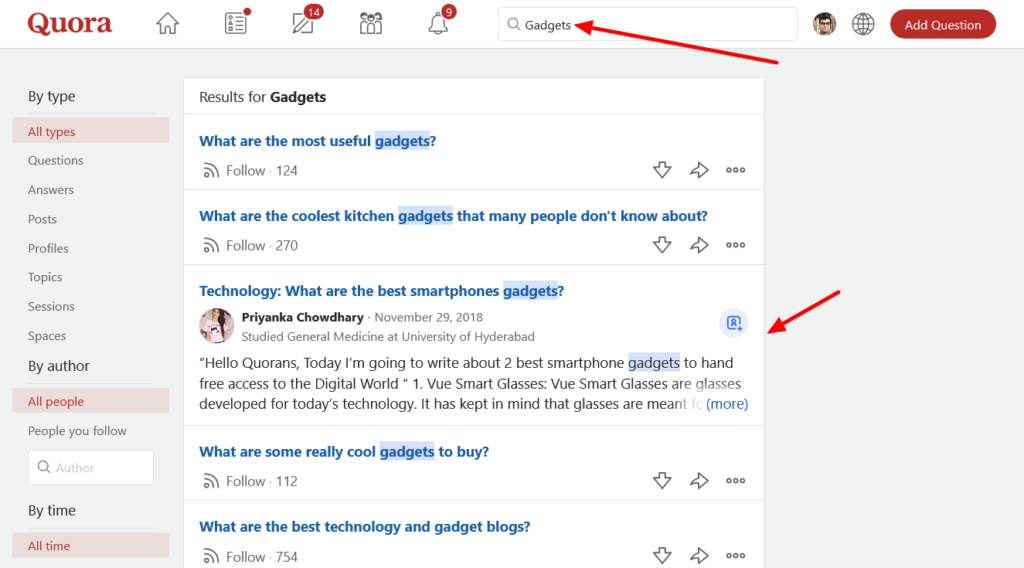The image size is (1024, 568).
Task: Open more options for cool gadgets to buy
Action: [x=735, y=481]
